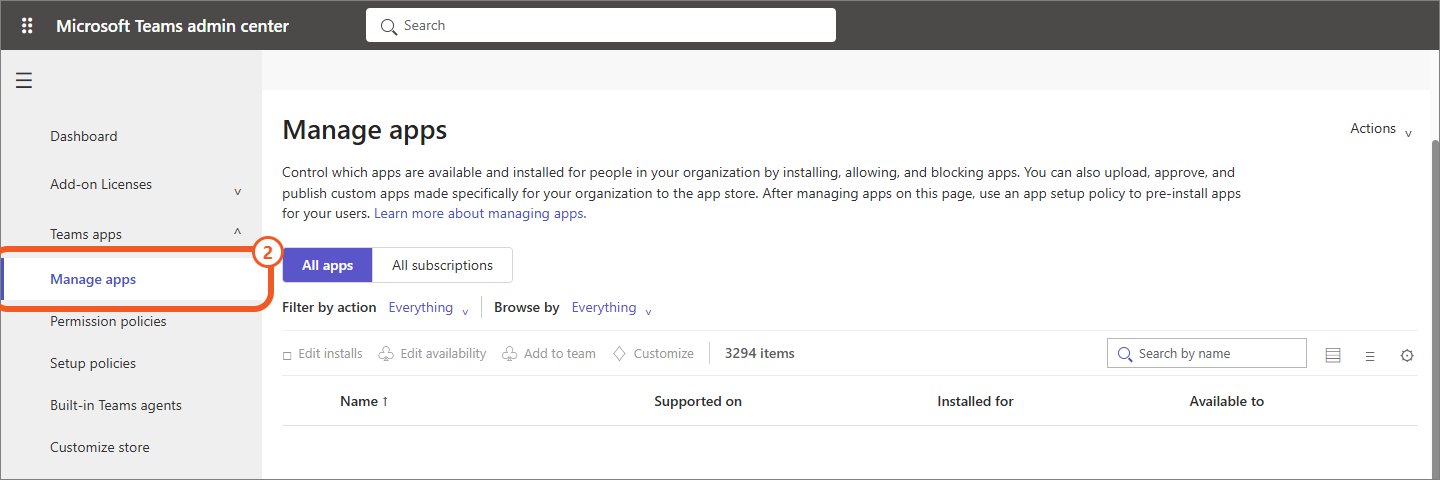Open Manage apps in the sidebar

point(93,280)
